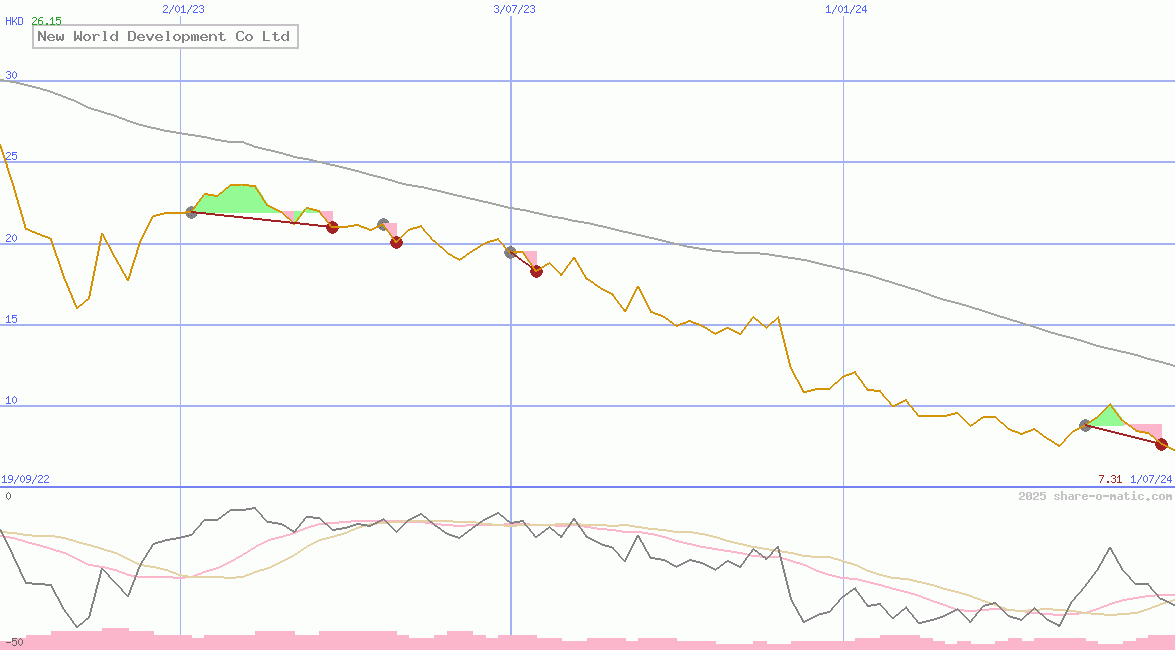Image resolution: width=1175 pixels, height=650 pixels.
Task: Click the 25 price axis label
Action: point(11,157)
